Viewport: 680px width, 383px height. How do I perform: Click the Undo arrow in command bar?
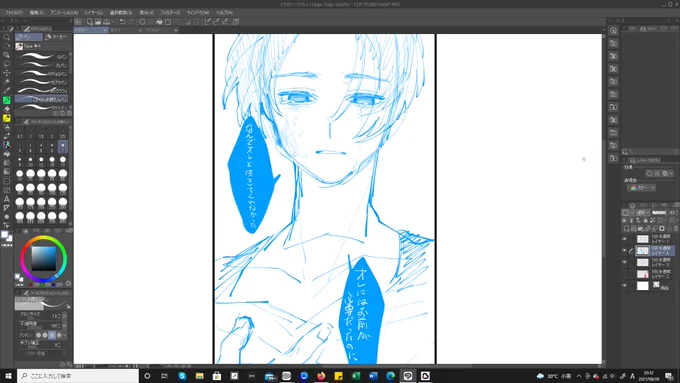coord(122,22)
